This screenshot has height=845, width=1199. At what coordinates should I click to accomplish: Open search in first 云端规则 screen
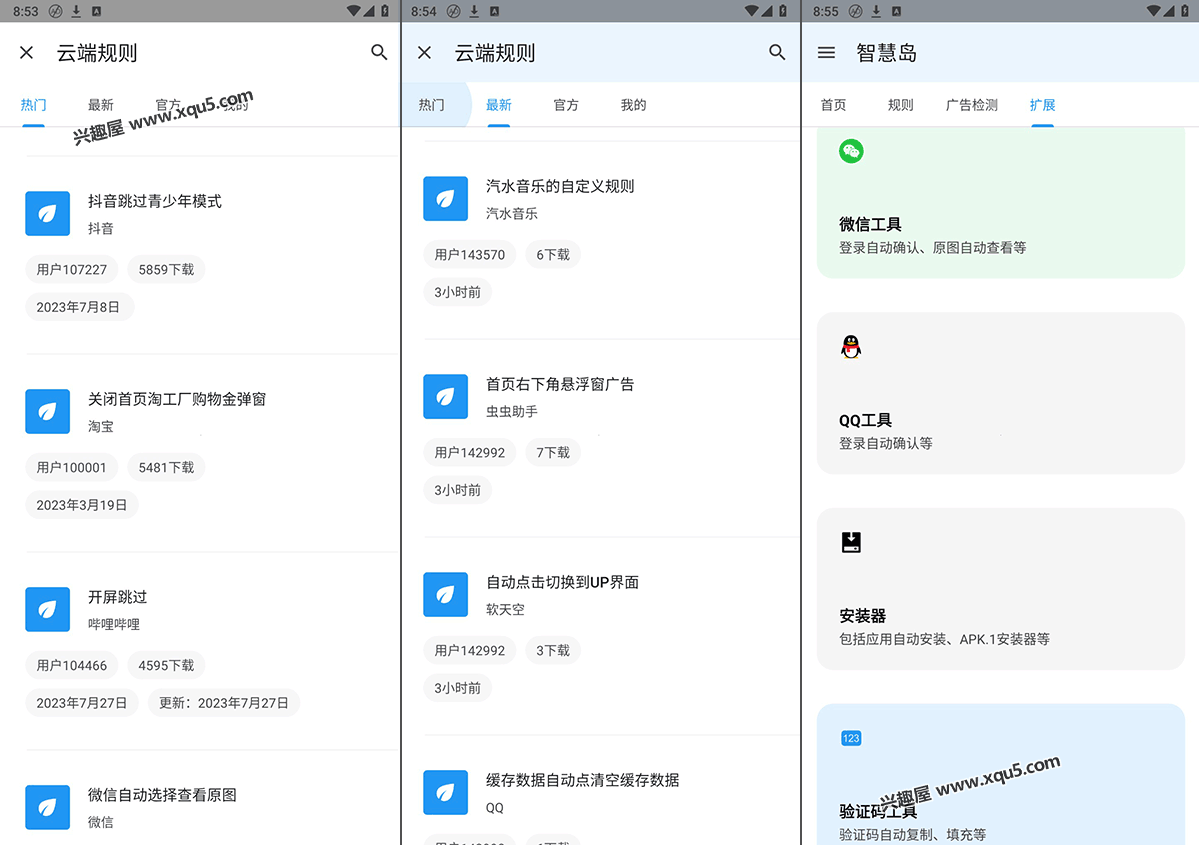379,52
